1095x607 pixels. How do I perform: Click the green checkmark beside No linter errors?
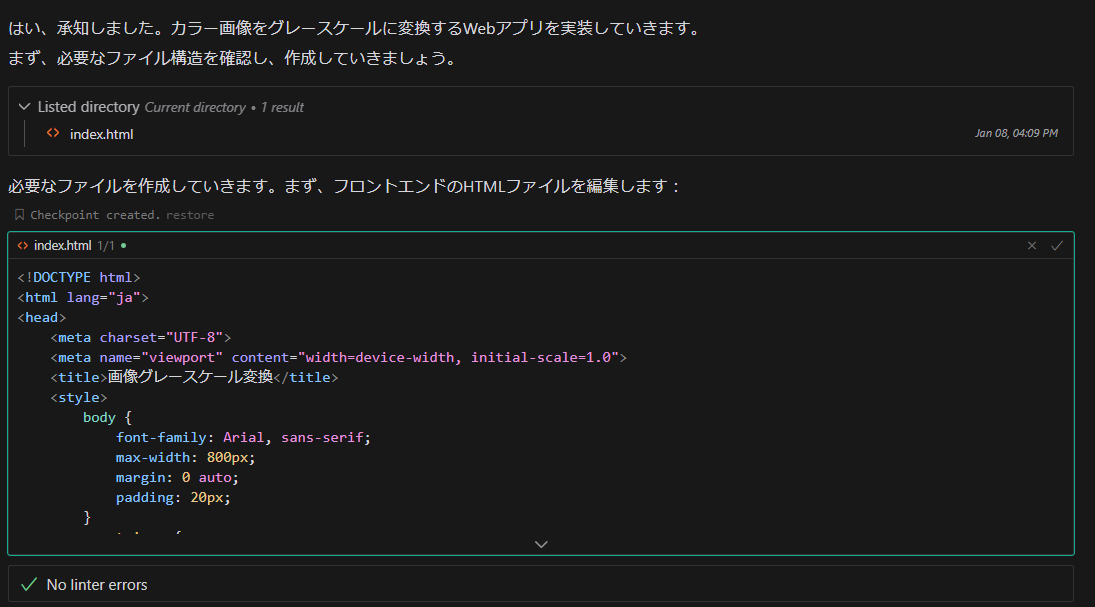[27, 584]
